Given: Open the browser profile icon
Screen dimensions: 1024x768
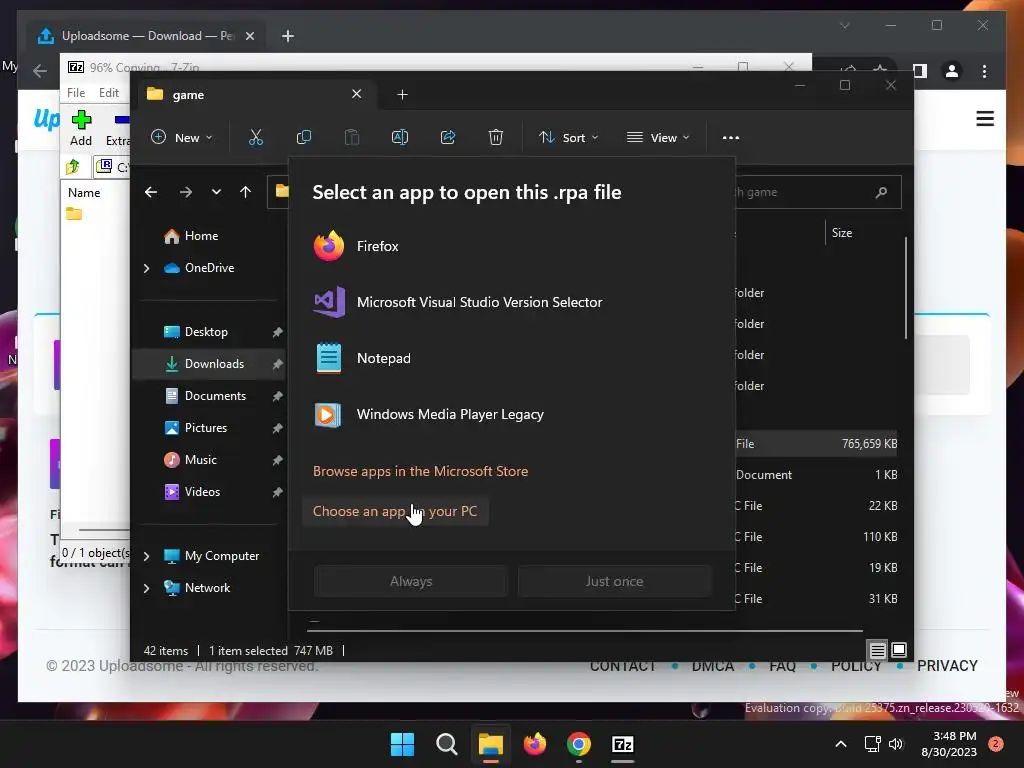Looking at the screenshot, I should [952, 71].
